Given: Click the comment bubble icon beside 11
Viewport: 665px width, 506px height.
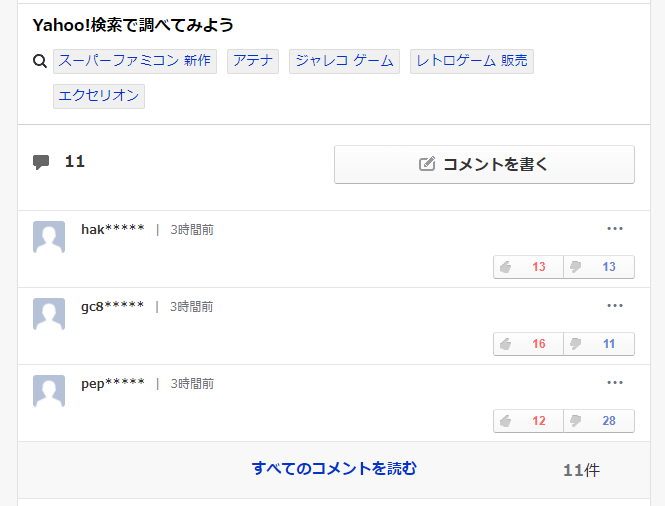Looking at the screenshot, I should (41, 162).
